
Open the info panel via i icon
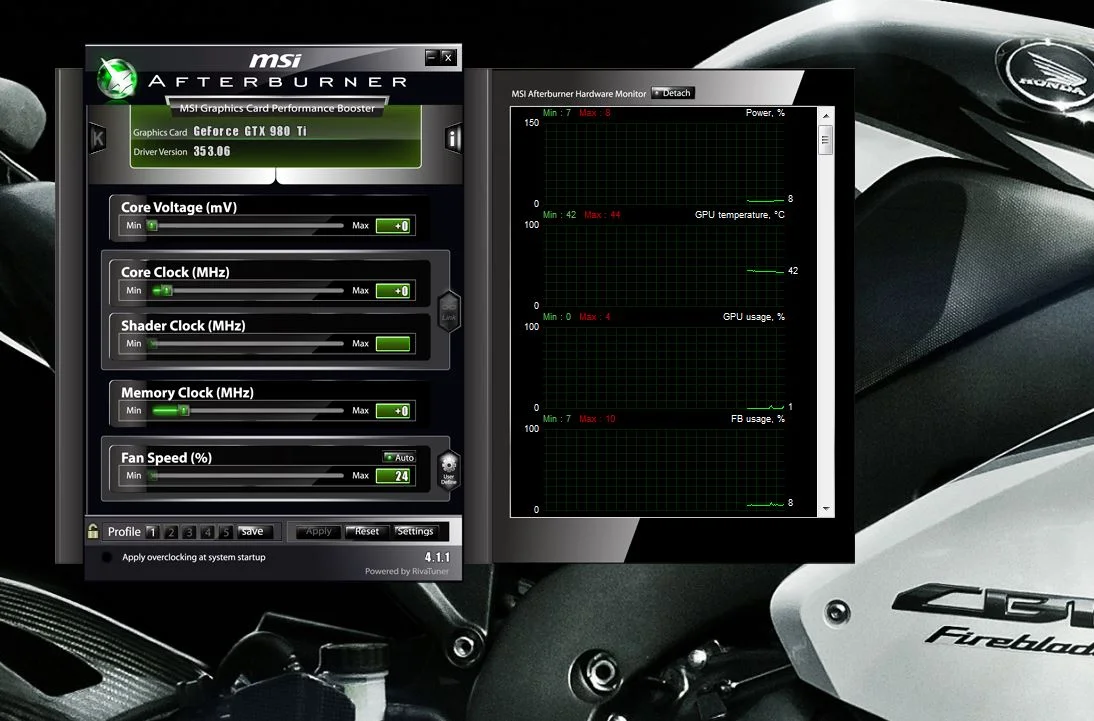pyautogui.click(x=454, y=138)
